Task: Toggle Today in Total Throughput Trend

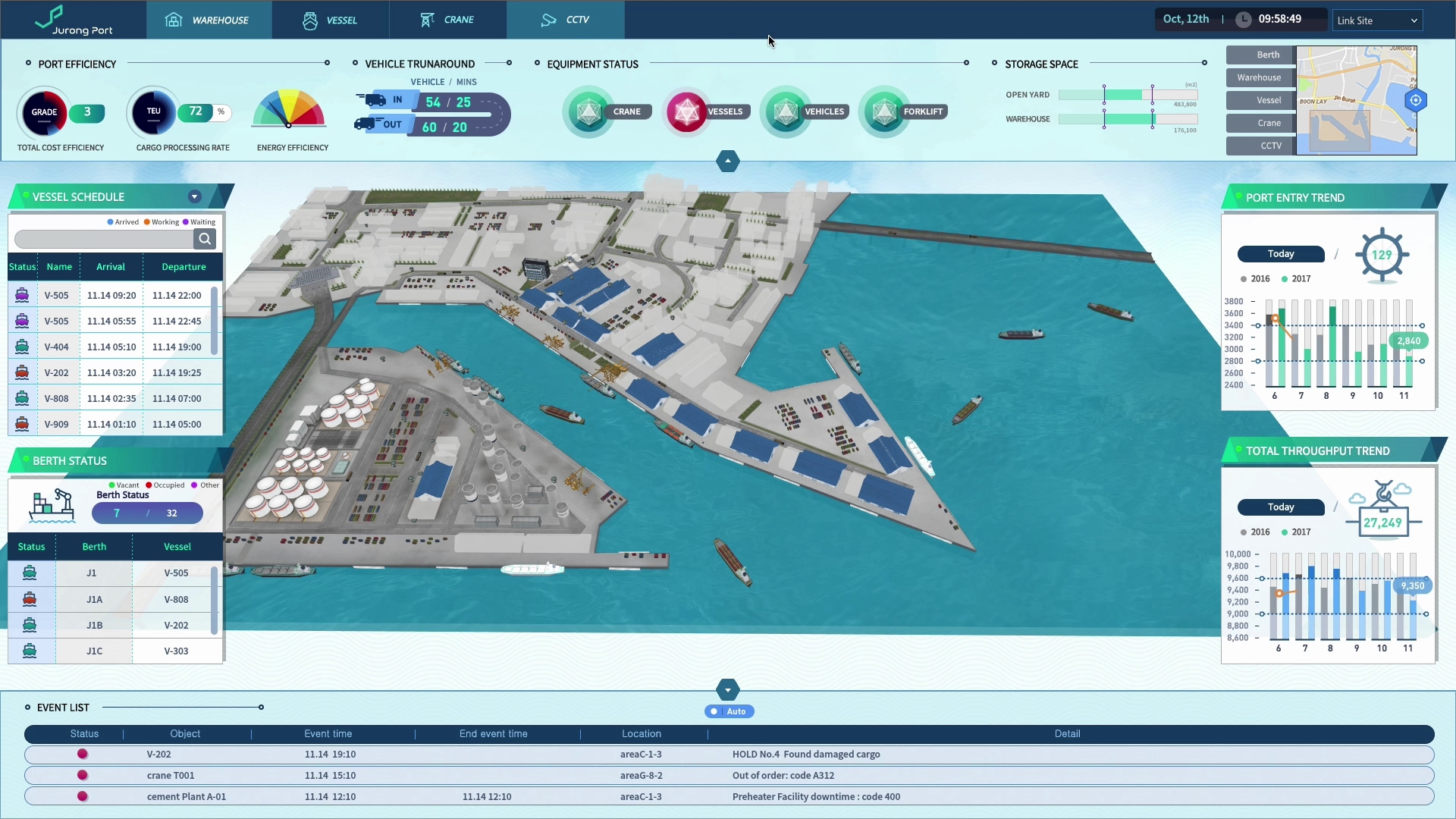Action: 1281,507
